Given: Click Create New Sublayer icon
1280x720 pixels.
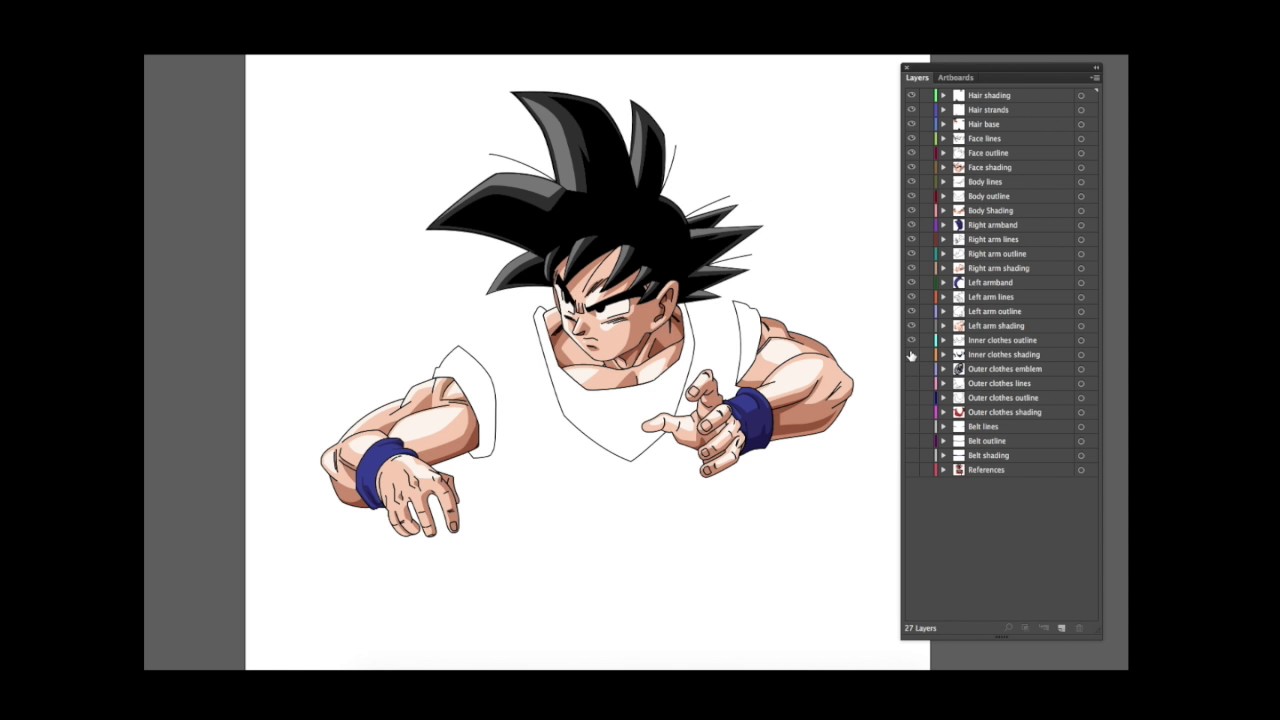Looking at the screenshot, I should coord(1044,628).
